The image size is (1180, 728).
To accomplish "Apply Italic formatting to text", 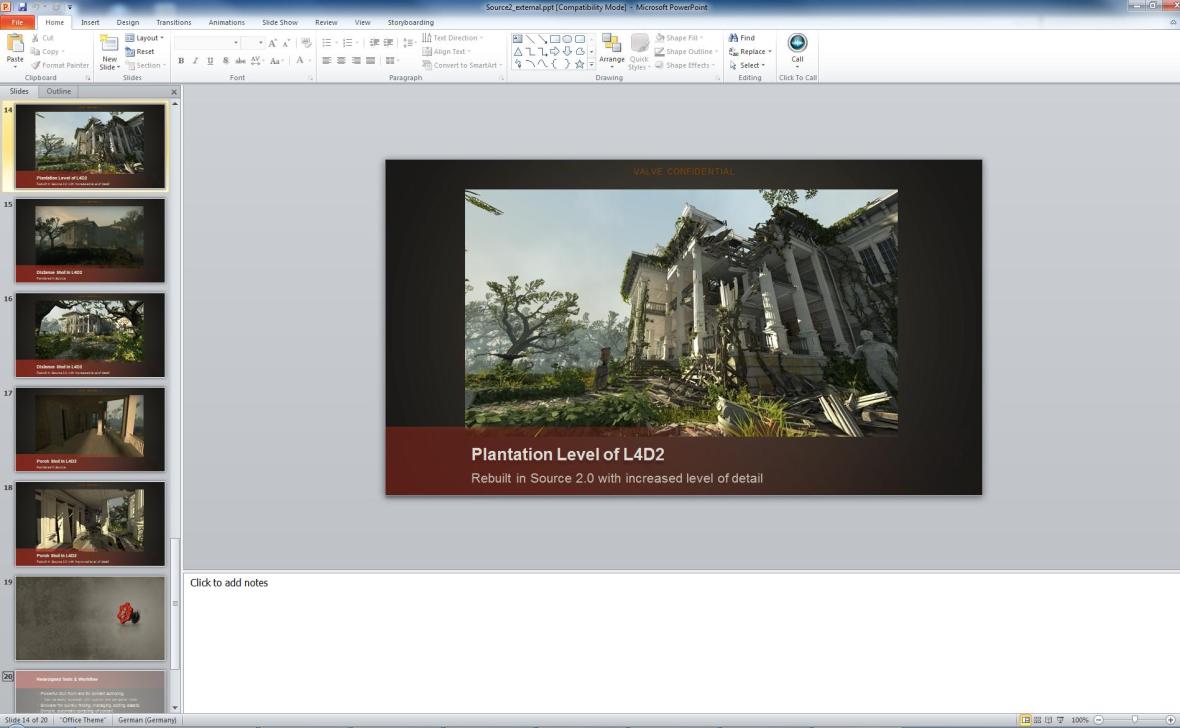I will (195, 60).
